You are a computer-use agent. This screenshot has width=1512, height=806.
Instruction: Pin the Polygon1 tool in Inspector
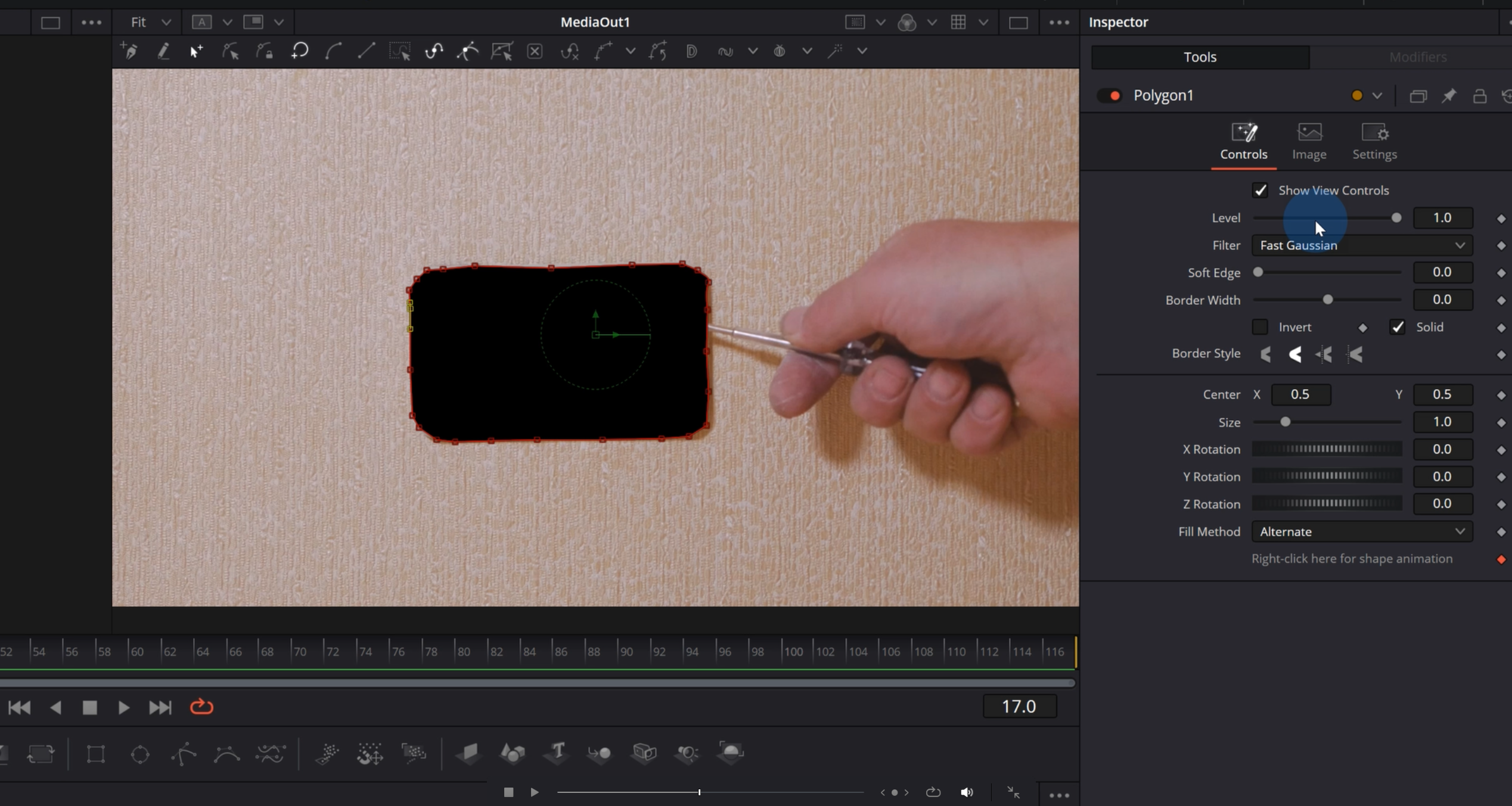coord(1449,96)
